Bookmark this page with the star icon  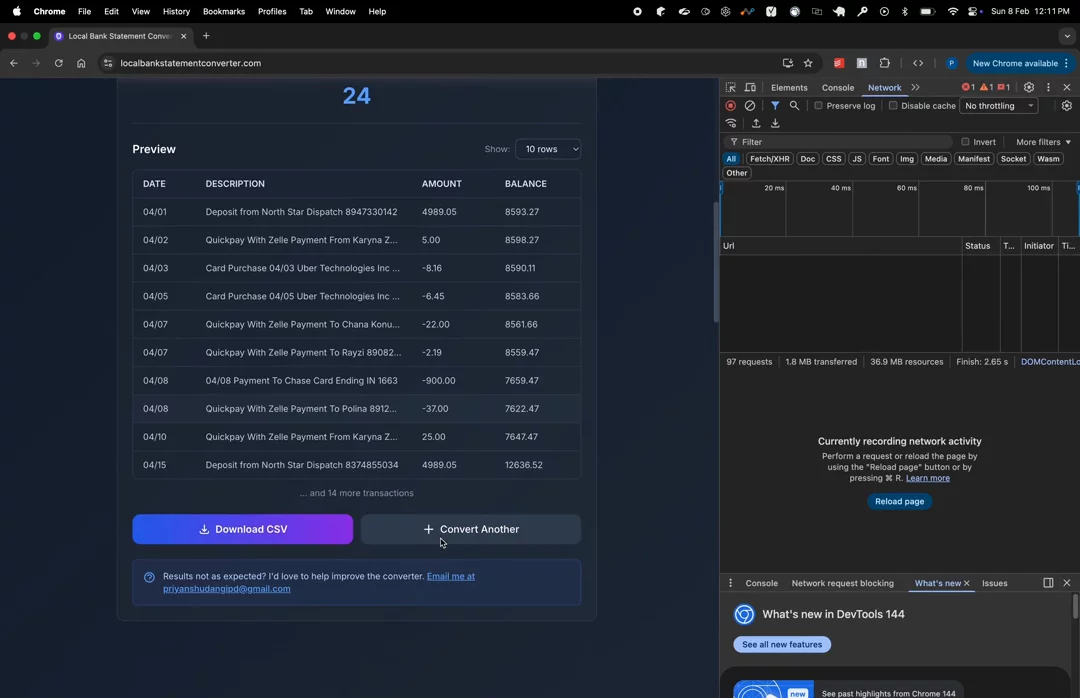tap(808, 63)
